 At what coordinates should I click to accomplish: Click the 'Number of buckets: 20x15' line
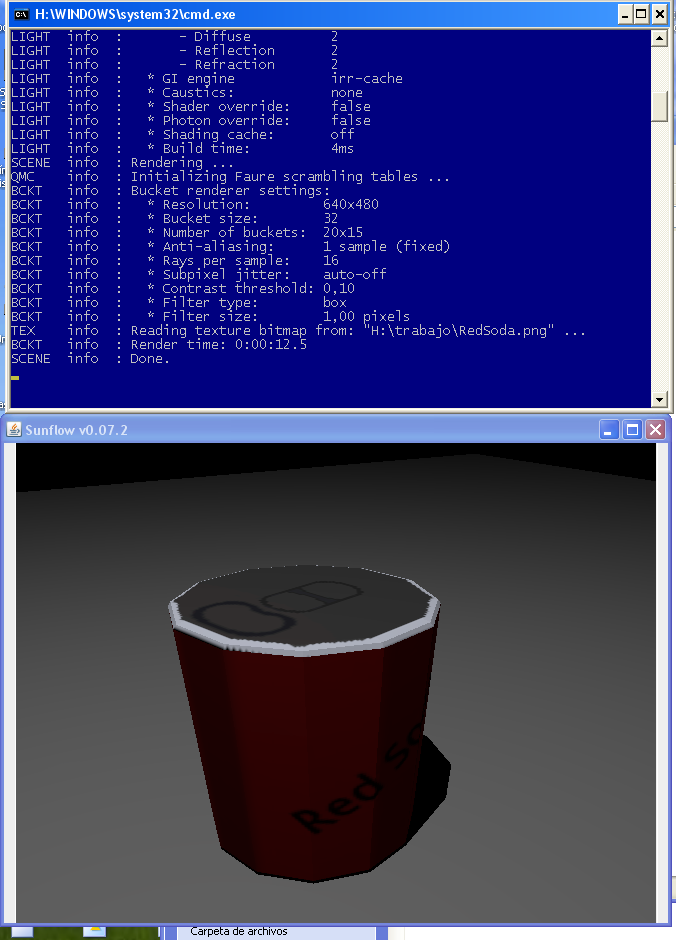pos(187,233)
